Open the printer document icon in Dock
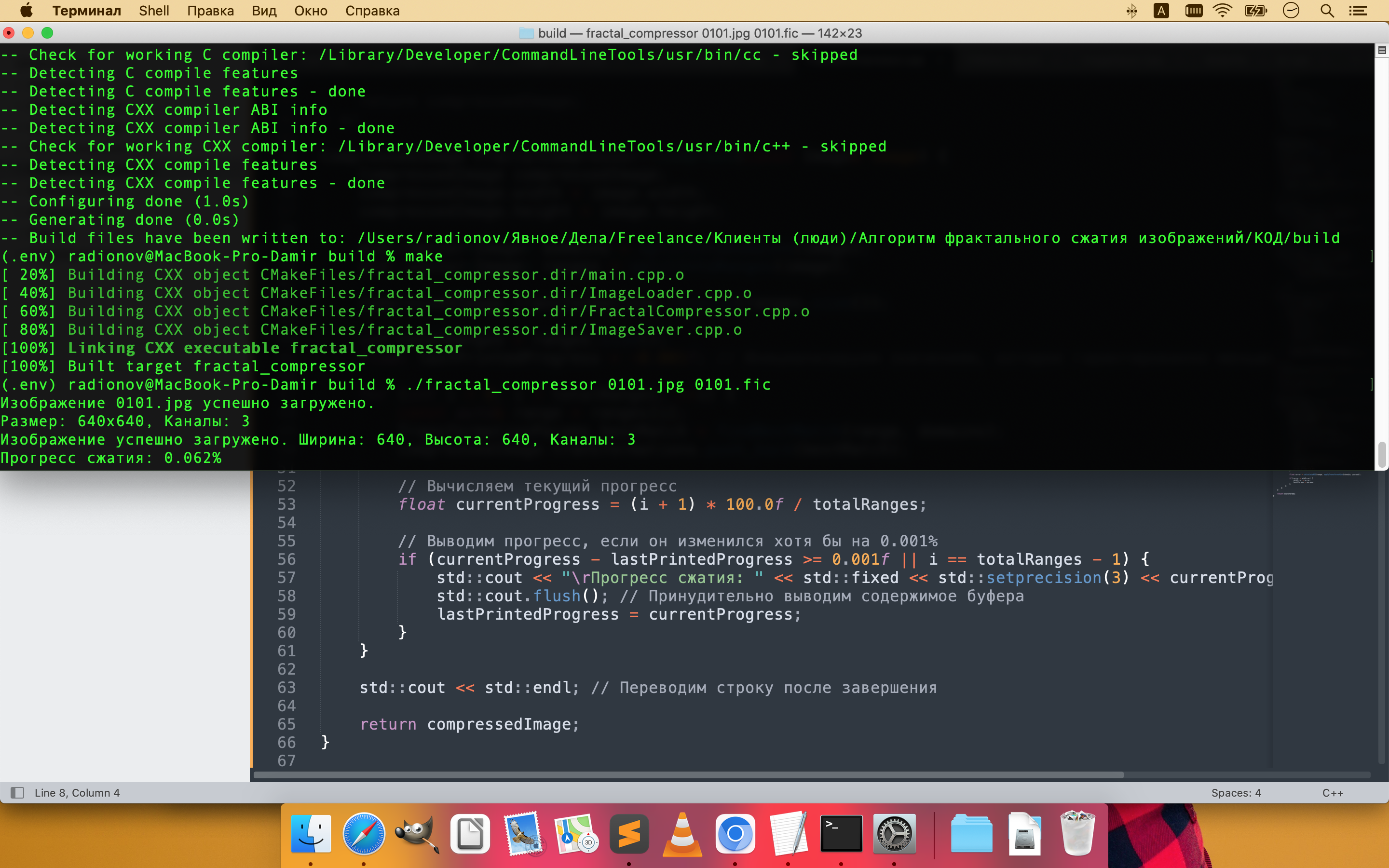 coord(1024,834)
